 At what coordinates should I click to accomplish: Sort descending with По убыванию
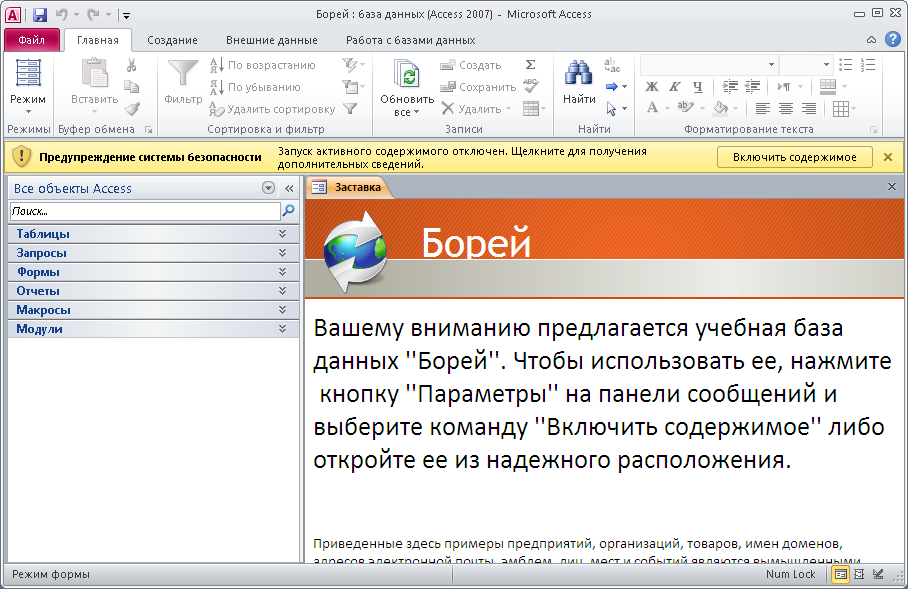pyautogui.click(x=255, y=87)
